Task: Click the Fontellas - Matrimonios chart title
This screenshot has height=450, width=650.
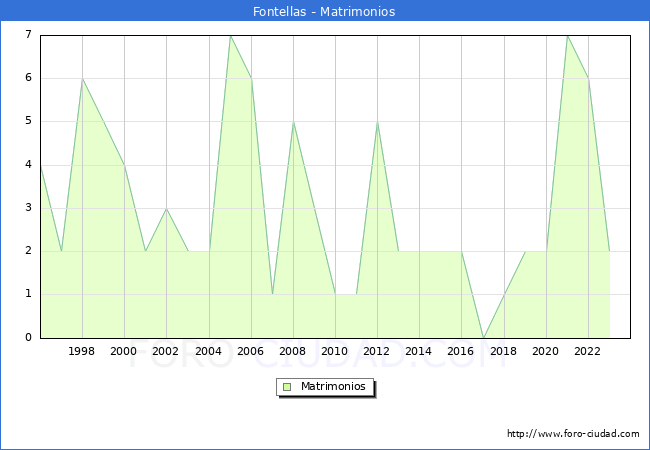Action: 324,11
